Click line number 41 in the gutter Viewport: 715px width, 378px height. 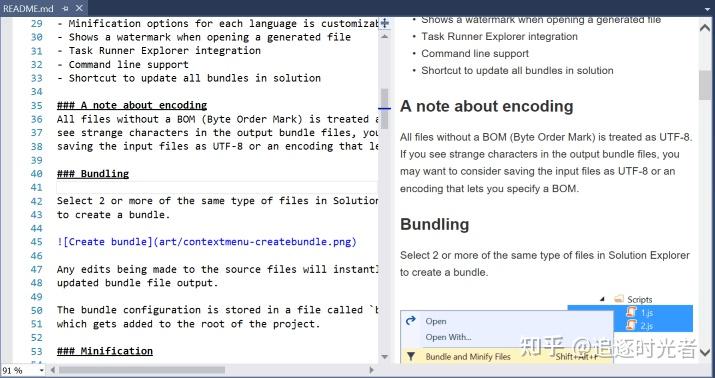[x=36, y=187]
